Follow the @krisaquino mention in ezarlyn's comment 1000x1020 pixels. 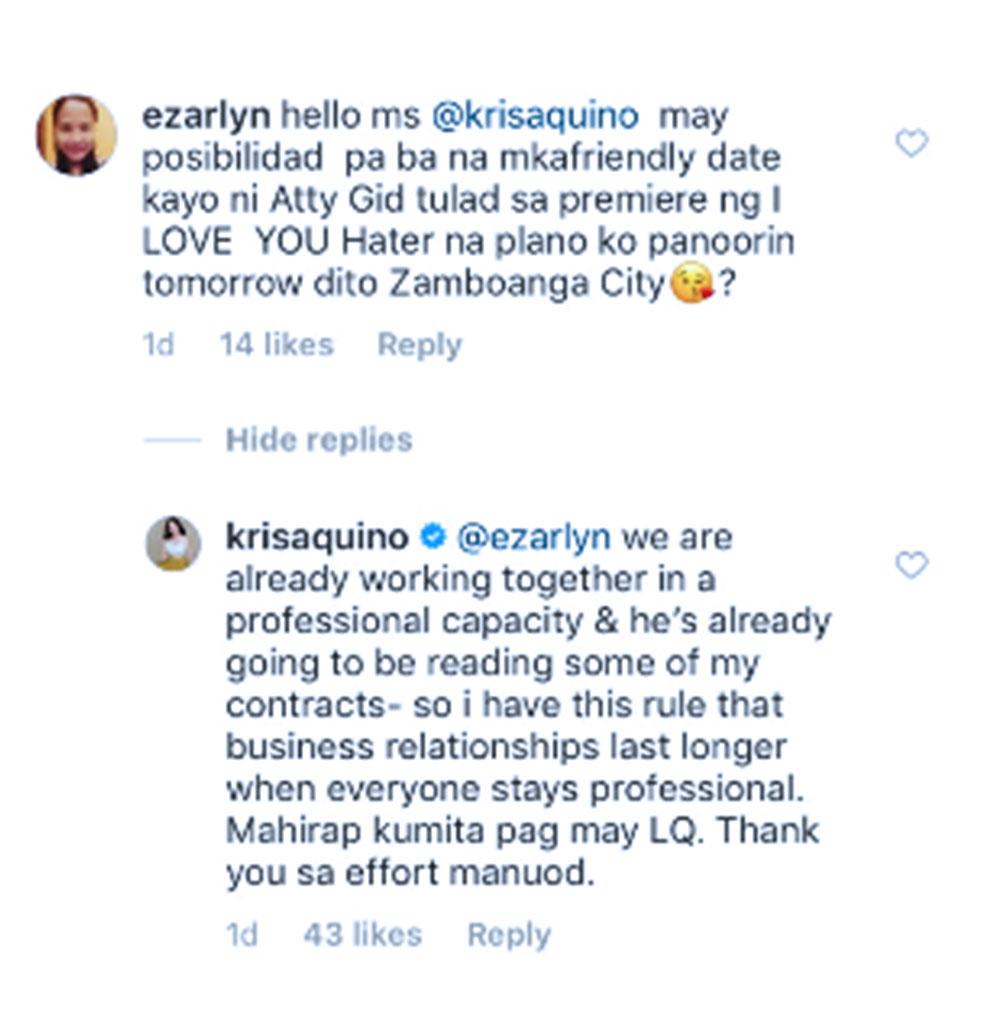(535, 116)
